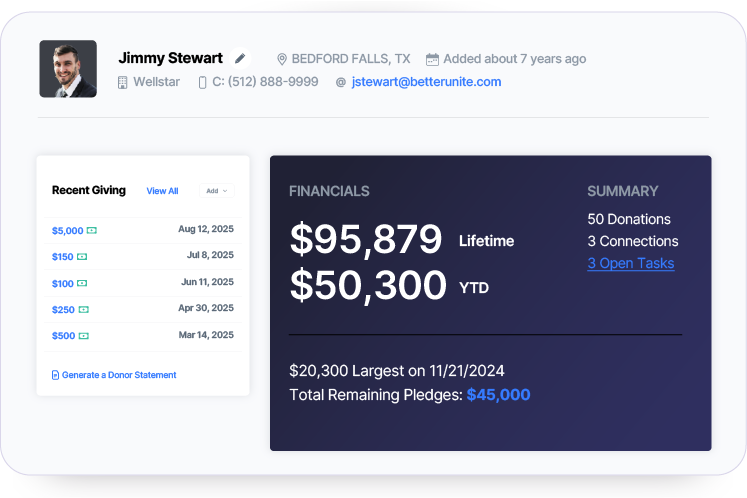Click the phone number (512) 888-9999
The width and height of the screenshot is (747, 498).
point(265,82)
